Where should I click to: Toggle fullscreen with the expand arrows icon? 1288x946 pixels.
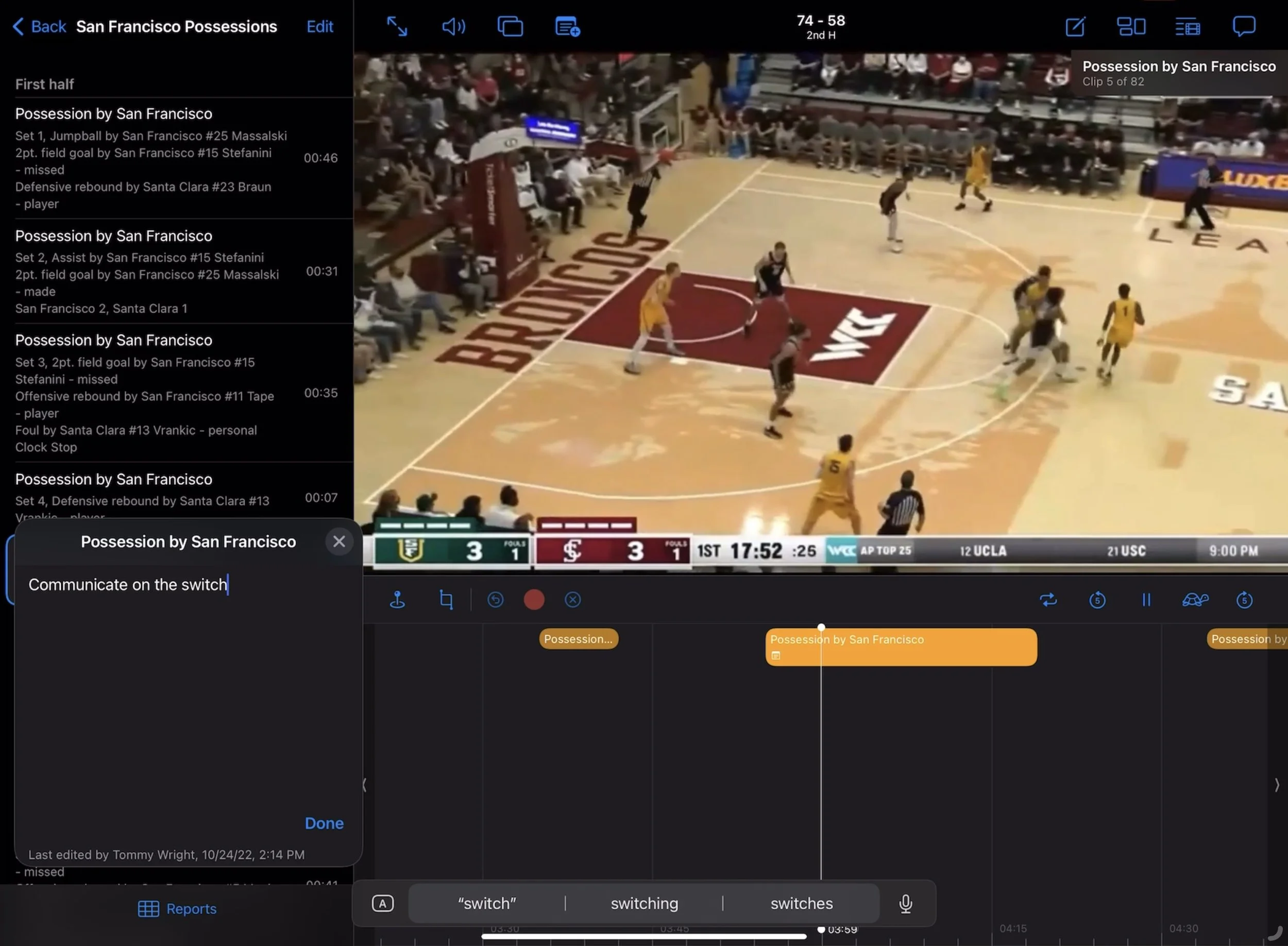click(397, 26)
